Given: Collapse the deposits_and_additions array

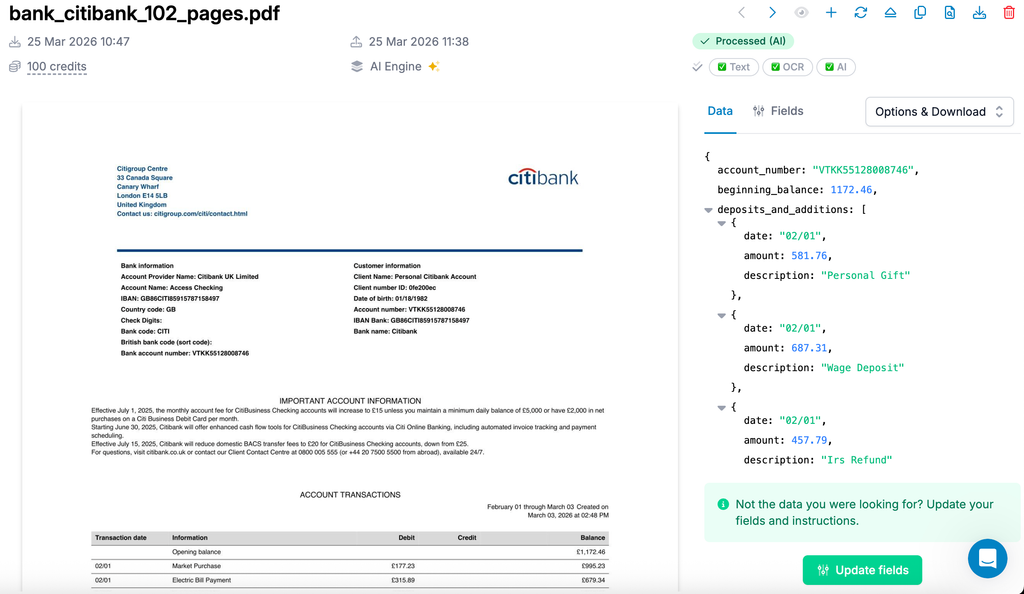Looking at the screenshot, I should click(708, 209).
